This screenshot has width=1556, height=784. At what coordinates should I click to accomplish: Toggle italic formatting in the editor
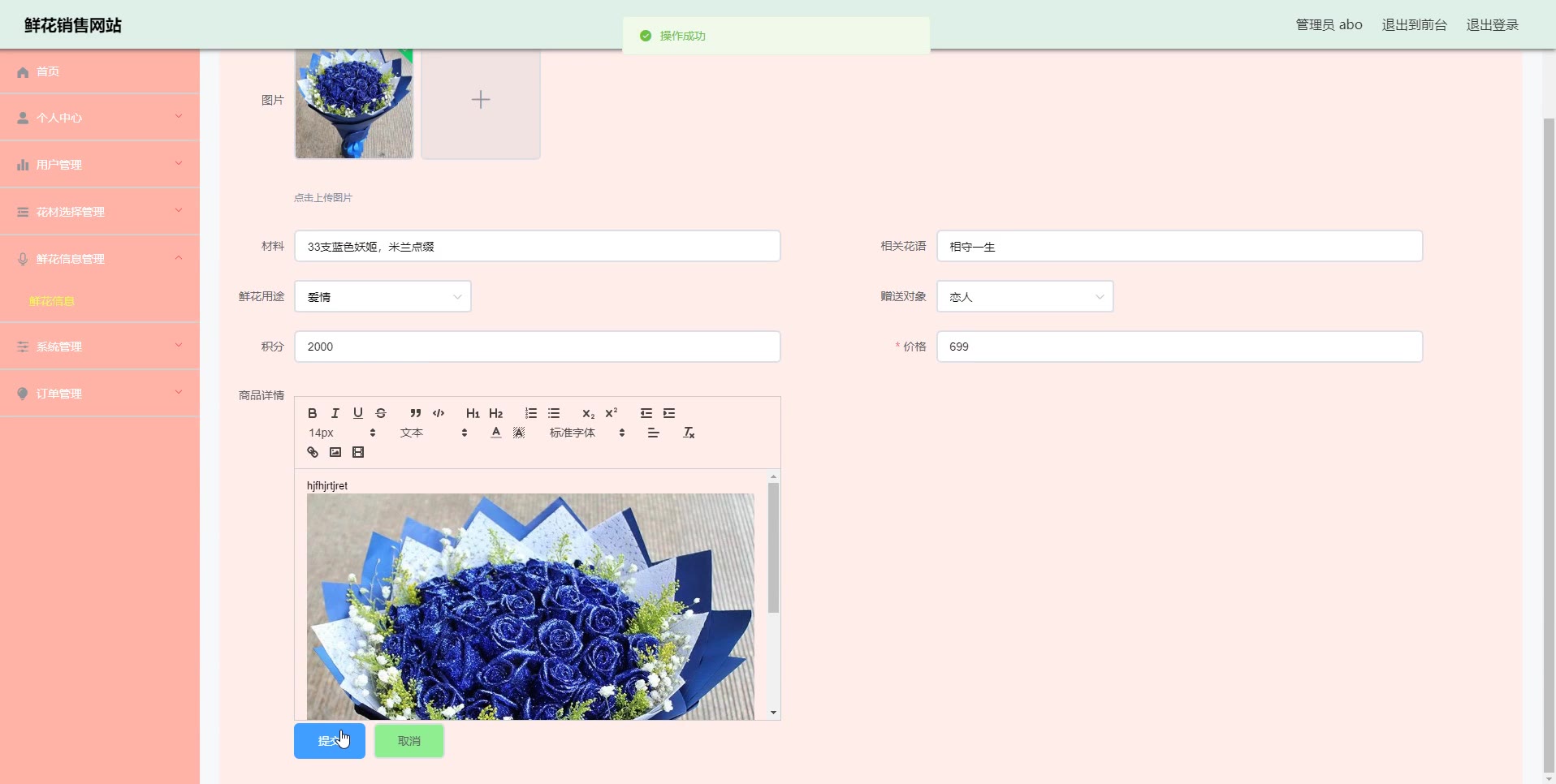click(x=335, y=413)
